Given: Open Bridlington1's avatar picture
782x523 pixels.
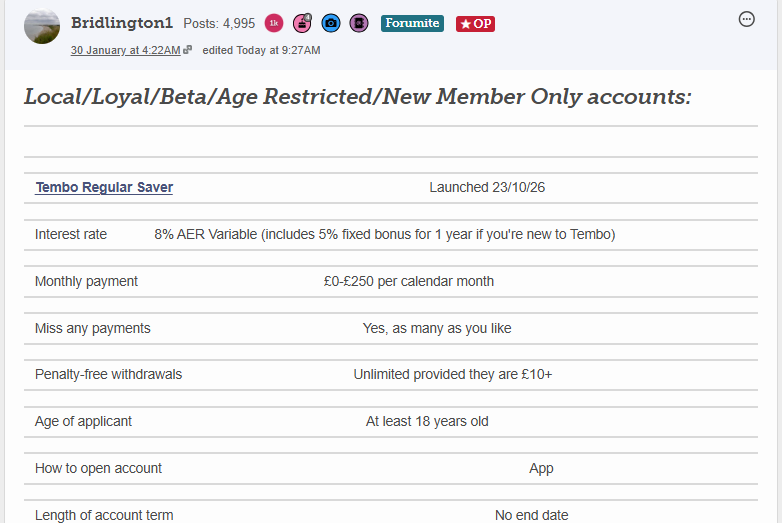Looking at the screenshot, I should [x=42, y=26].
